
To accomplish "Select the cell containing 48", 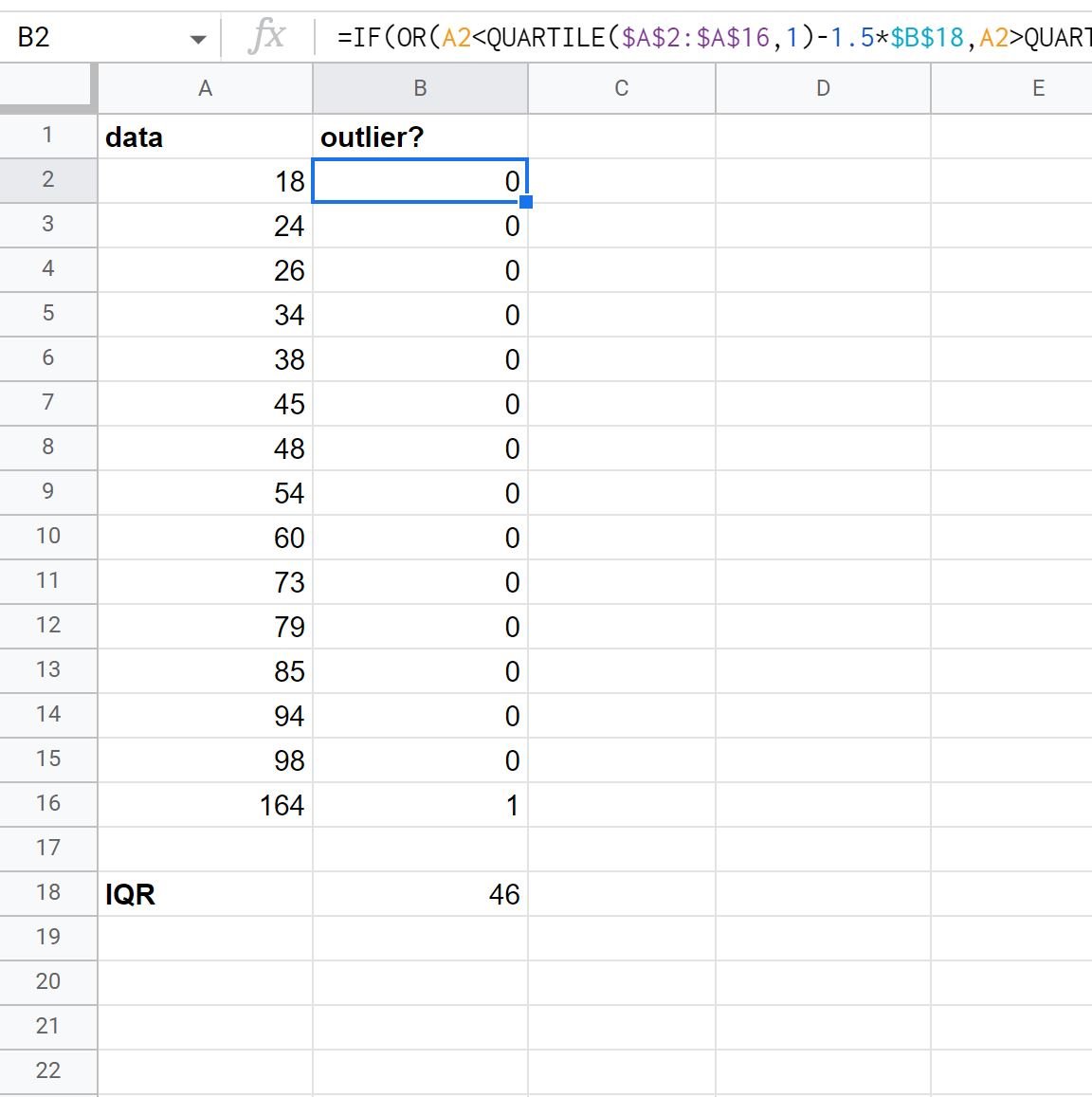I will [205, 448].
